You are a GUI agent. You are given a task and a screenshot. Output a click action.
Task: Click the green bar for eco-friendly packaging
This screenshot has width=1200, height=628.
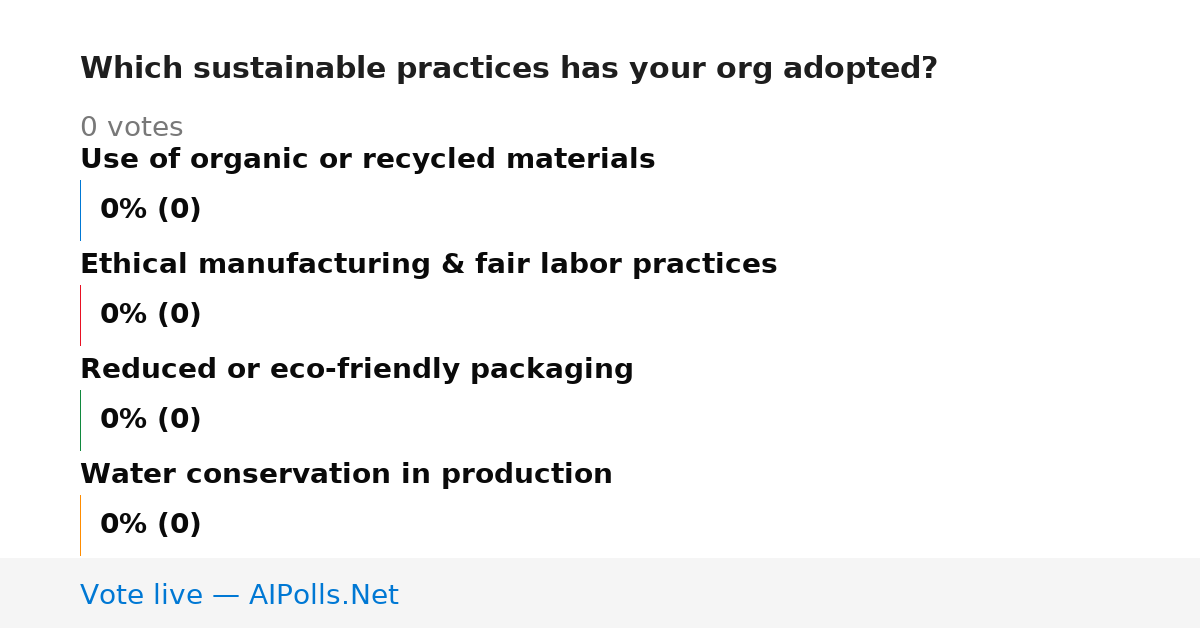click(x=80, y=420)
